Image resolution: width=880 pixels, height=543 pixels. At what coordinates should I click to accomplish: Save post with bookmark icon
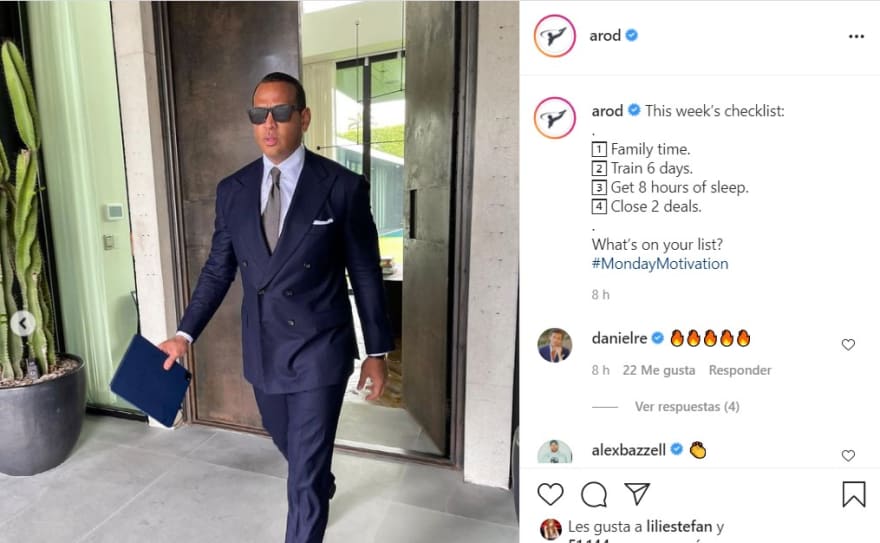(x=854, y=494)
